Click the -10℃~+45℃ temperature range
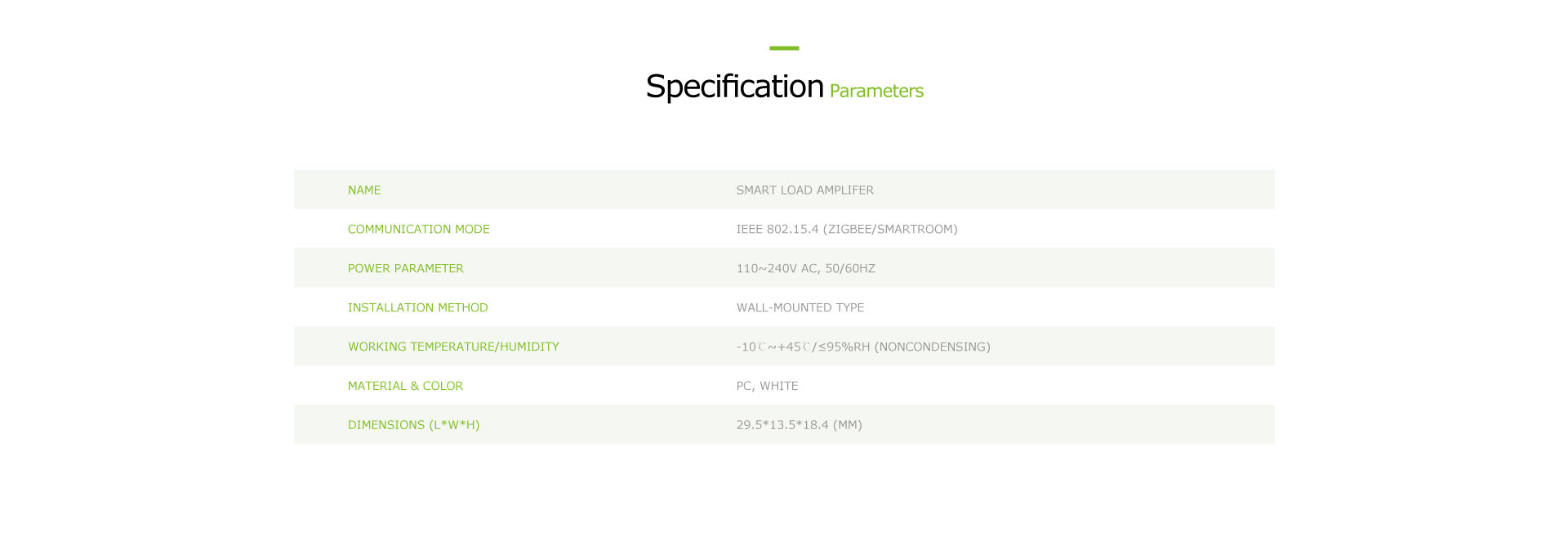The width and height of the screenshot is (1568, 555). [773, 347]
